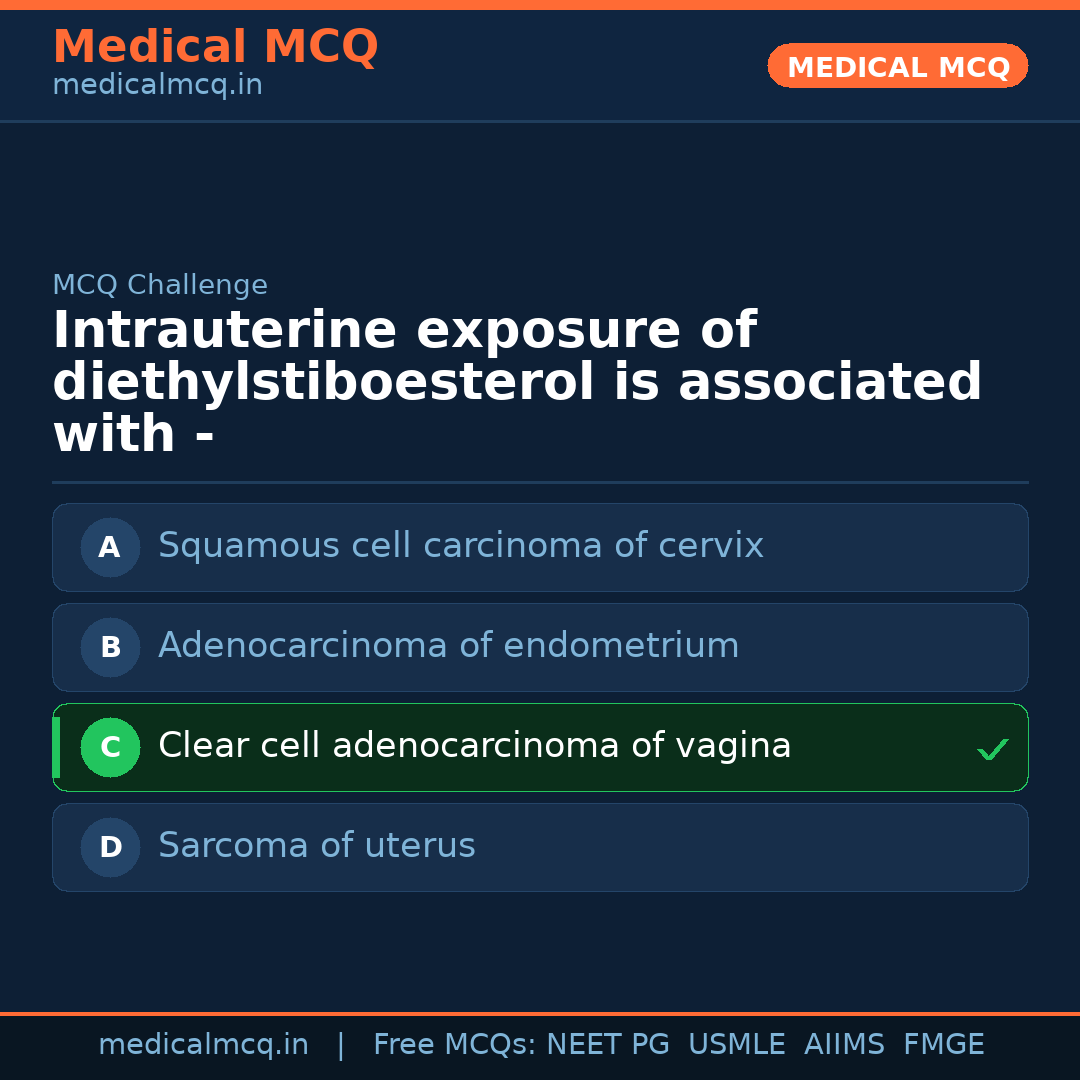
Task: Select Squamous cell carcinoma of cervix answer
Action: click(x=460, y=546)
